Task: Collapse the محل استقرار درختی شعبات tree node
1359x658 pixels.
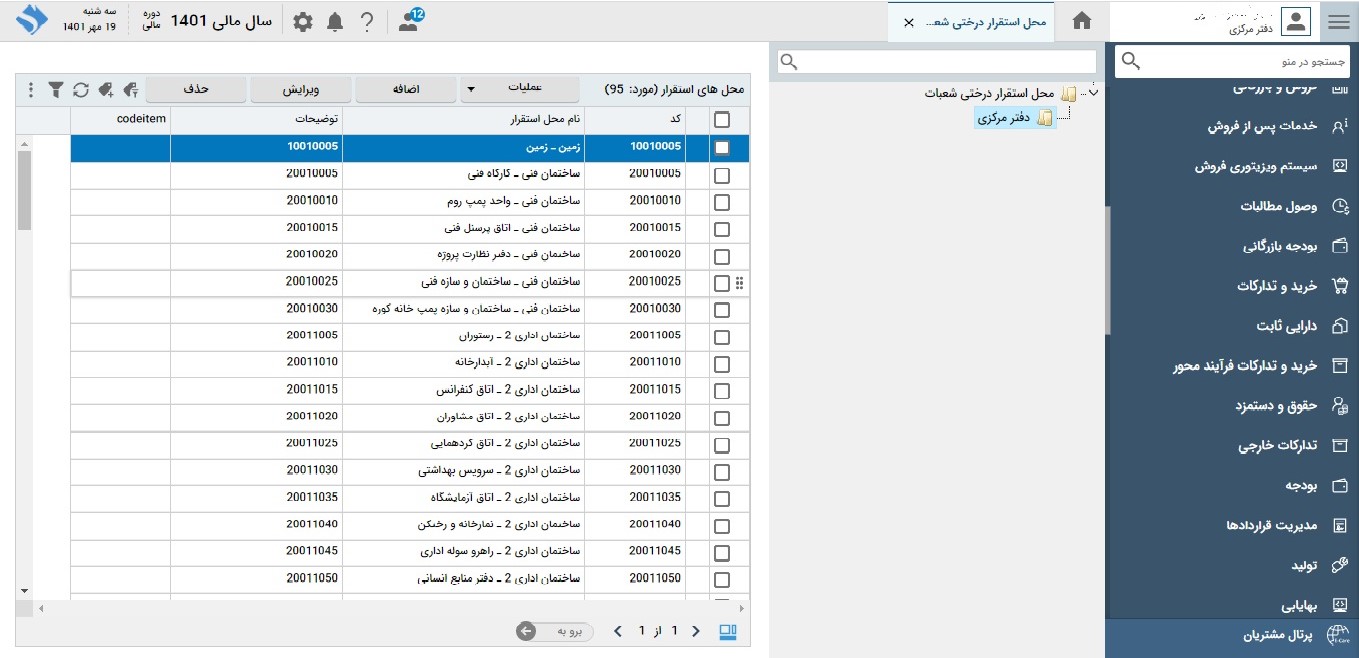Action: click(1092, 93)
